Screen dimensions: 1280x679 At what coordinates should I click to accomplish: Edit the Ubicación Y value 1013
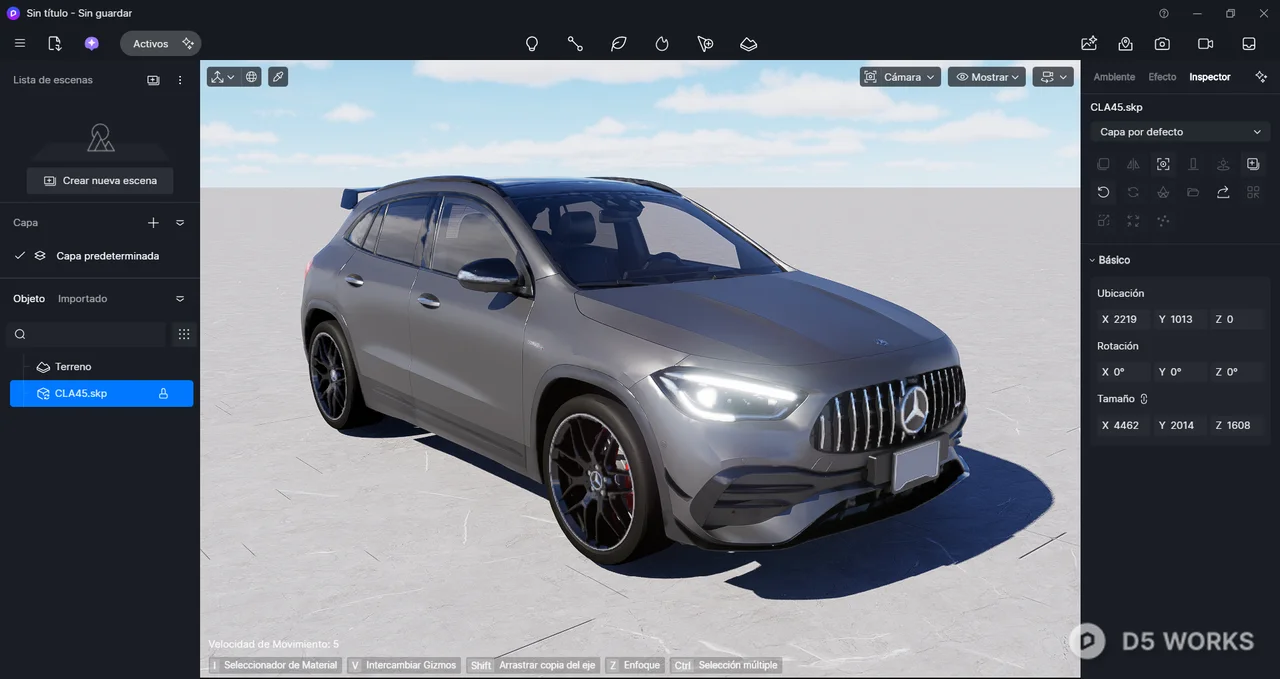click(1179, 320)
